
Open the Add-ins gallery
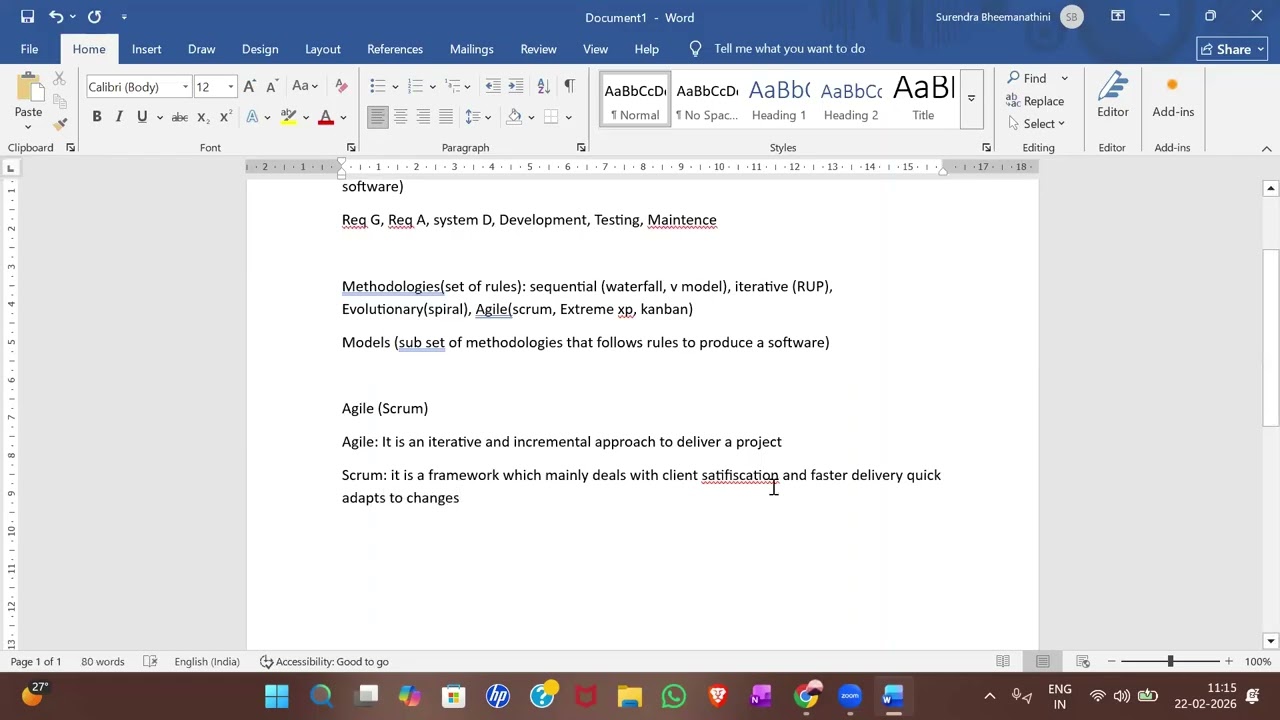point(1173,97)
